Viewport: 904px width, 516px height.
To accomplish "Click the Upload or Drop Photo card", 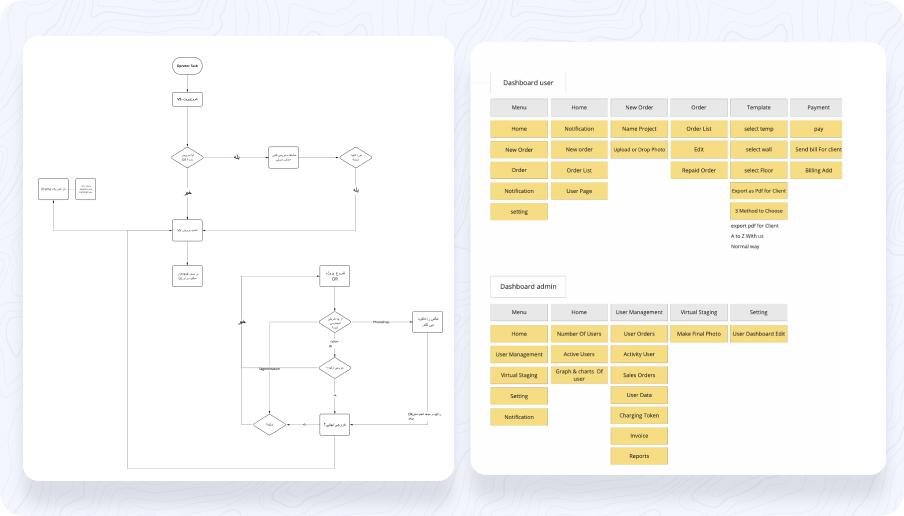I will coord(638,149).
